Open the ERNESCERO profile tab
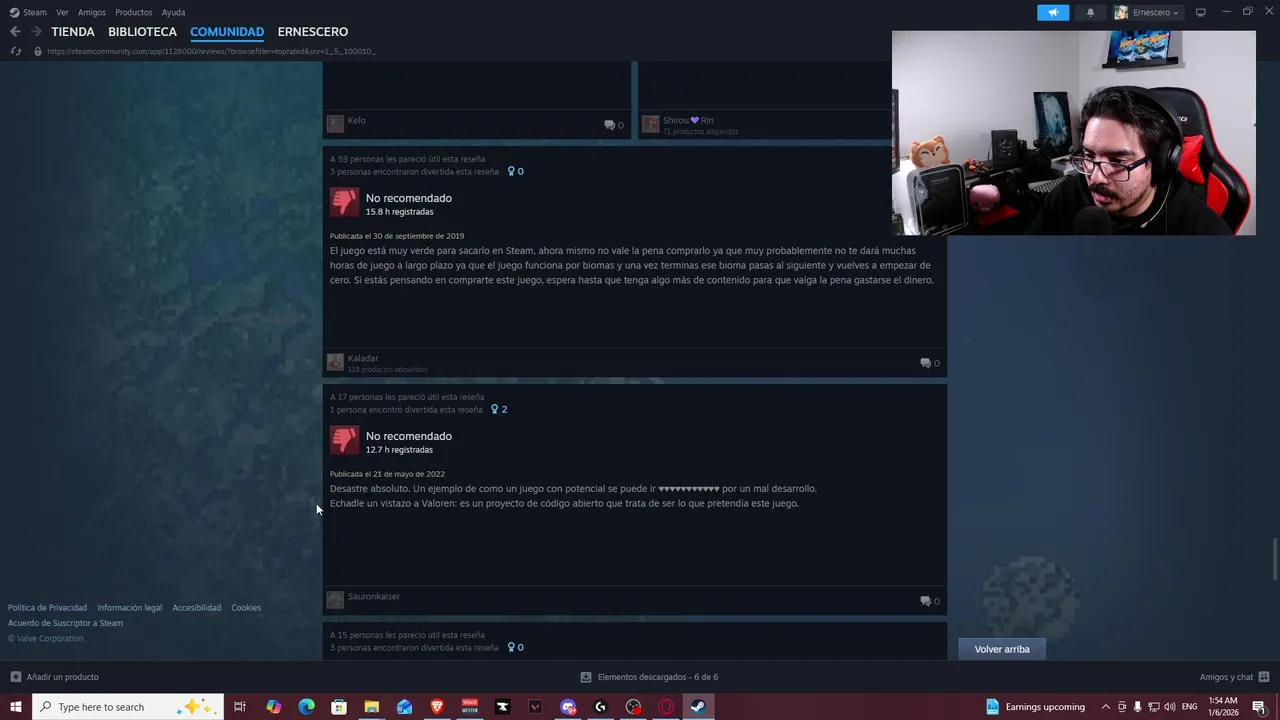This screenshot has width=1280, height=720. click(x=313, y=32)
